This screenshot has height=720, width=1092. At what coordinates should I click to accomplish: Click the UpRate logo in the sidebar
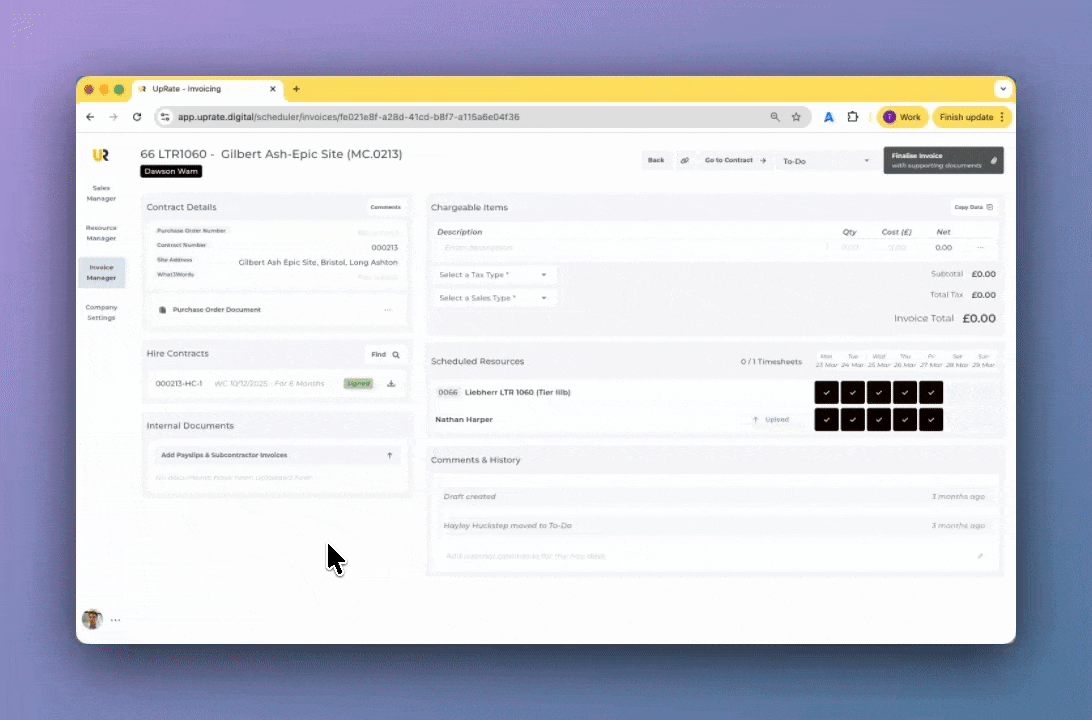(100, 155)
